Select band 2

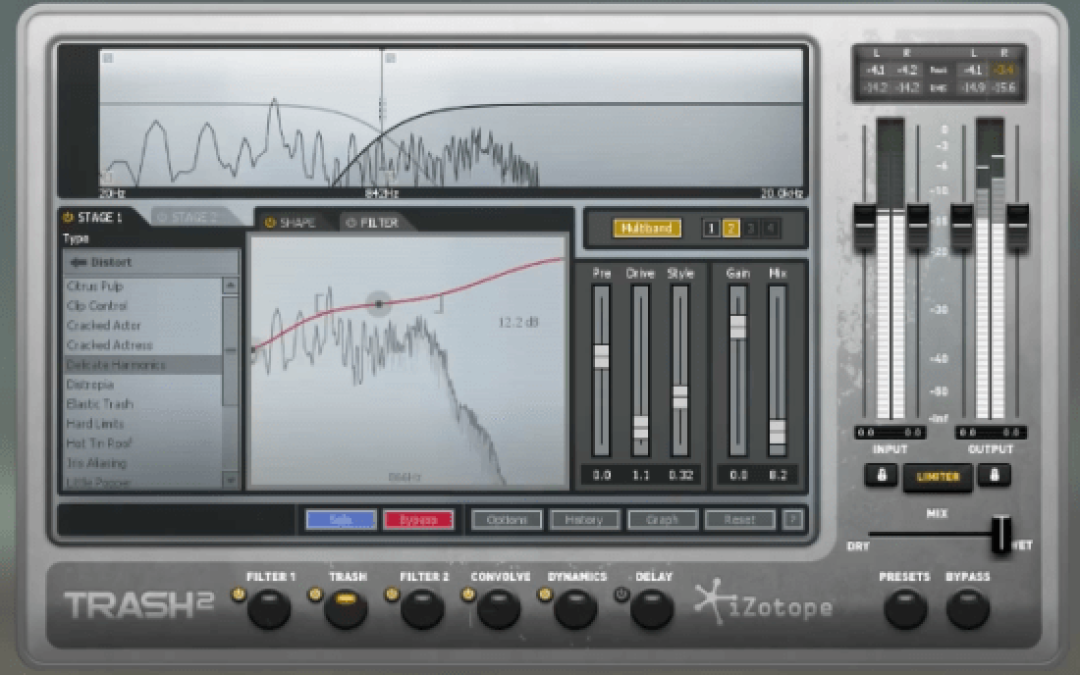coord(731,229)
